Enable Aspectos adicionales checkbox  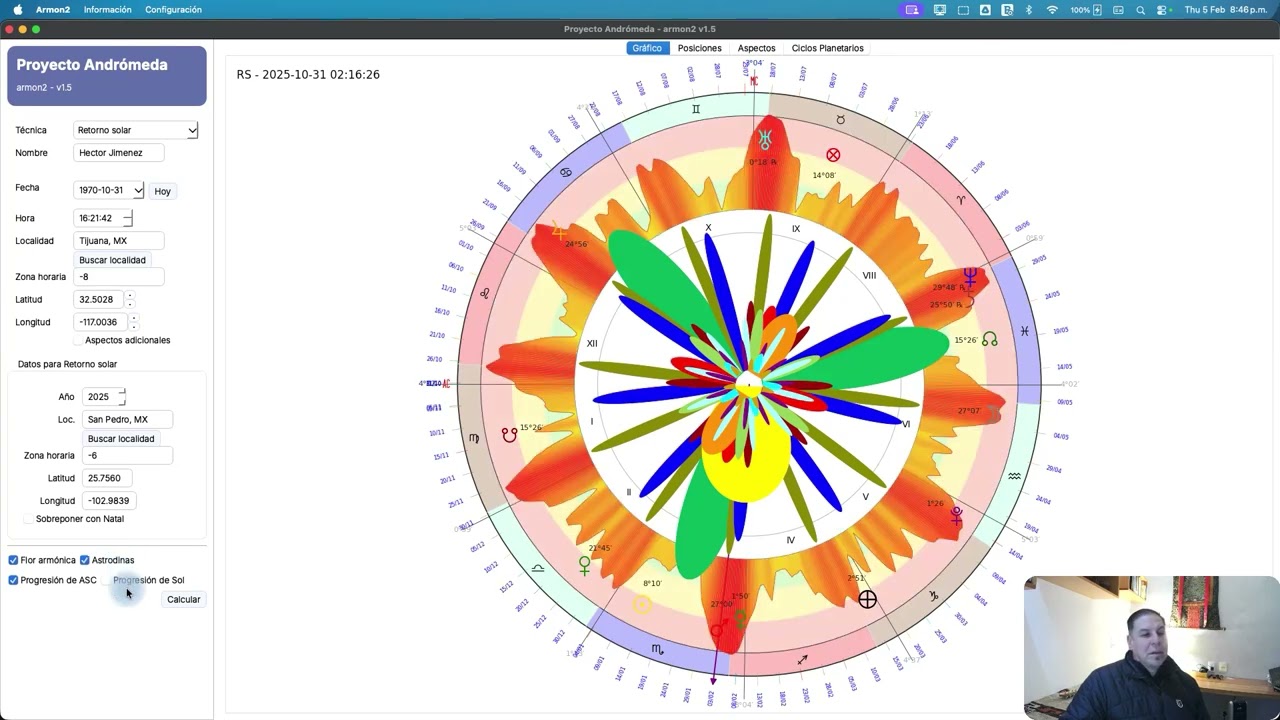(x=79, y=340)
